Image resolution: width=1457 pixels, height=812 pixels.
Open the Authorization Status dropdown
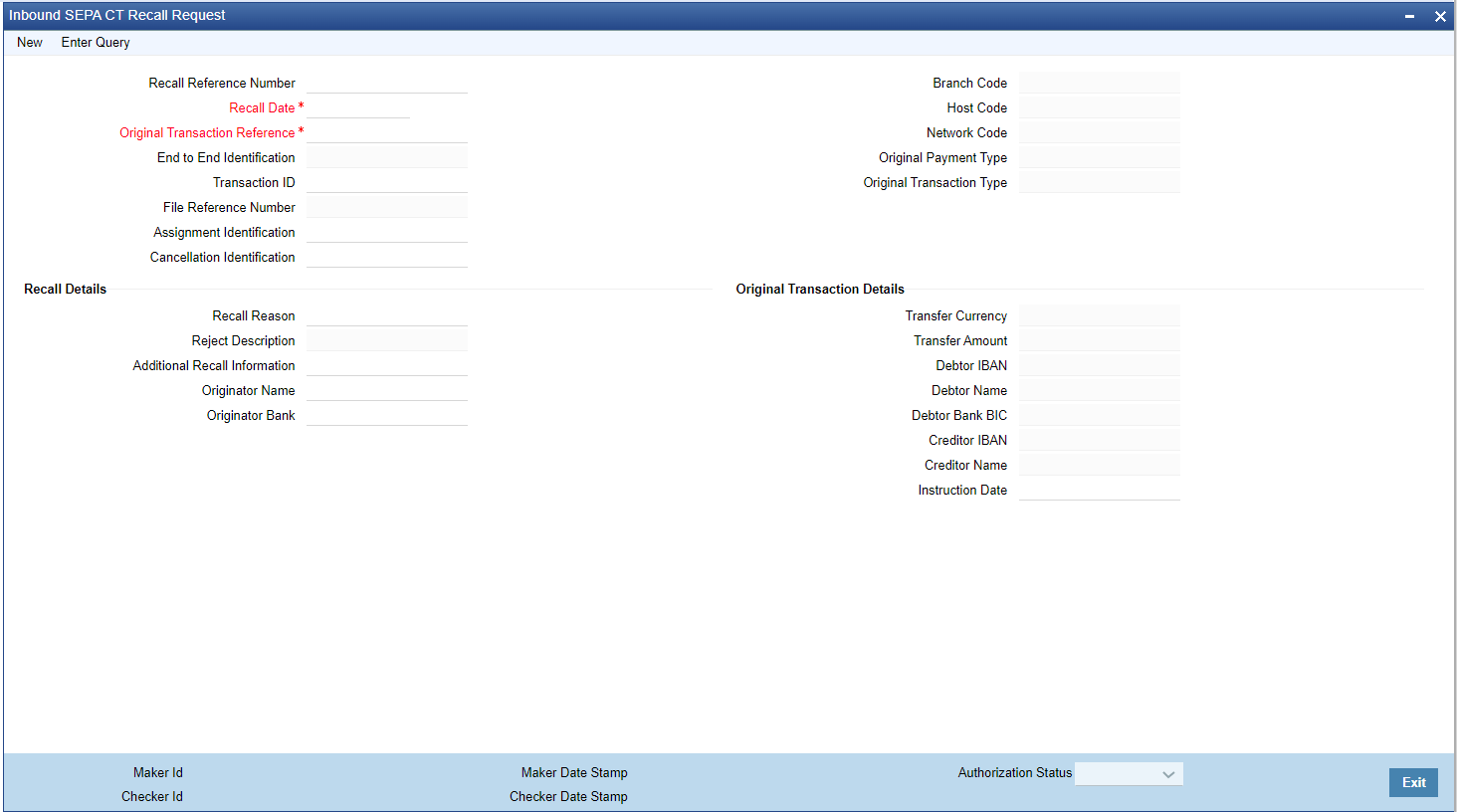(x=1129, y=774)
